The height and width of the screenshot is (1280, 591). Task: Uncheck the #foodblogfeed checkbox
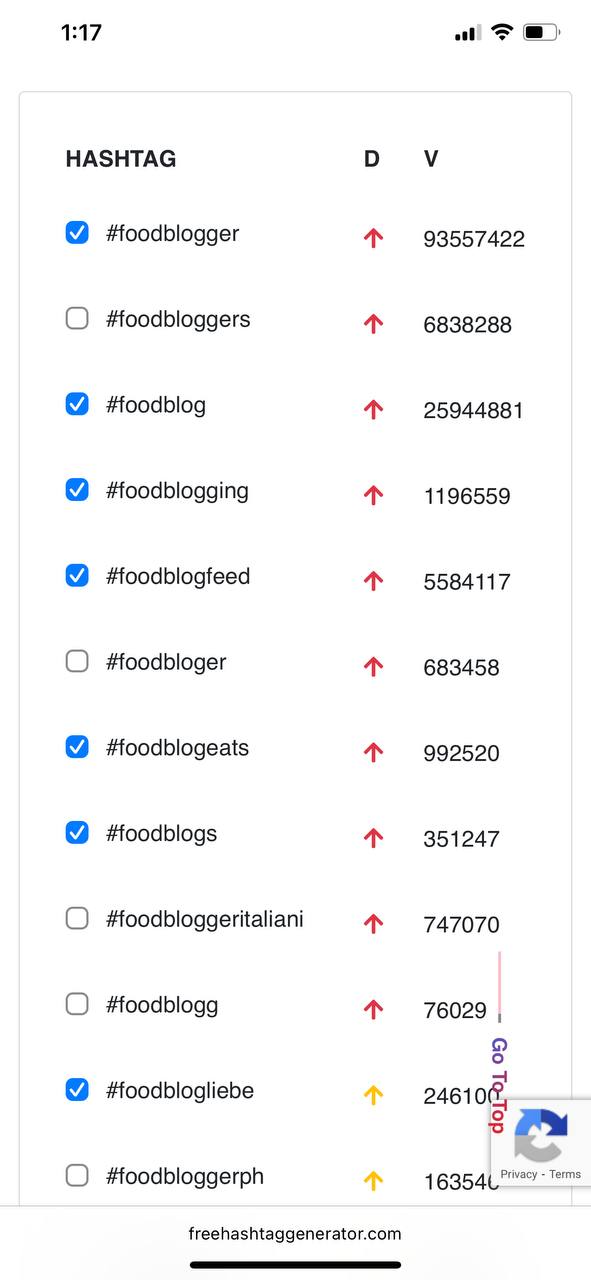click(77, 575)
